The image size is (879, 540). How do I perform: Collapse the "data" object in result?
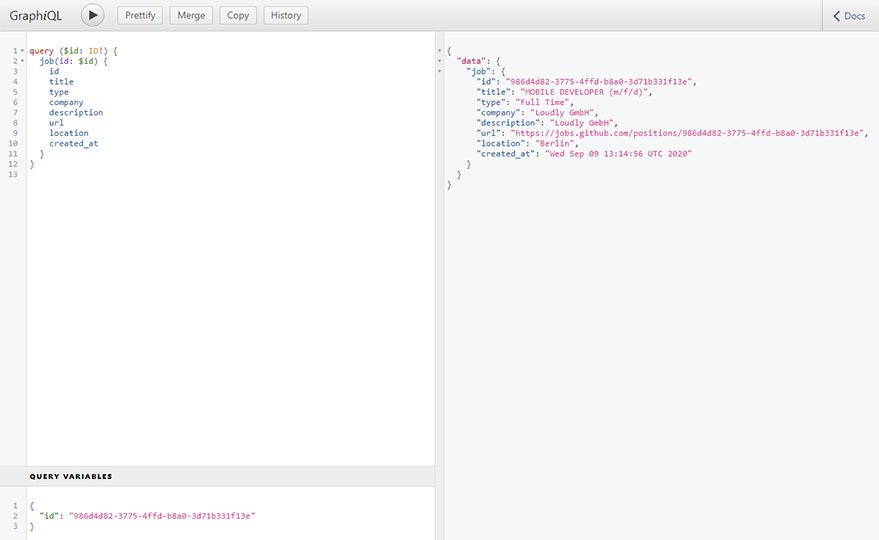[x=440, y=61]
